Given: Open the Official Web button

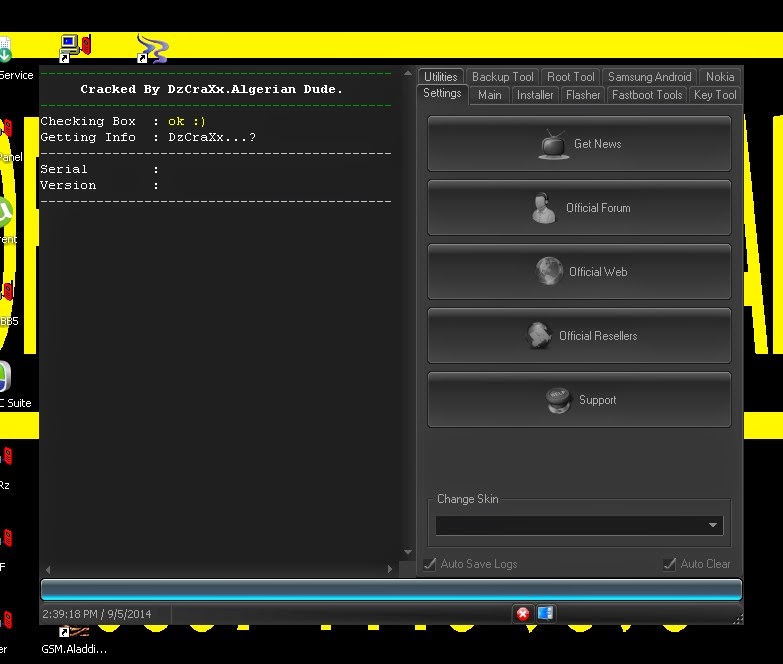Looking at the screenshot, I should pyautogui.click(x=579, y=272).
